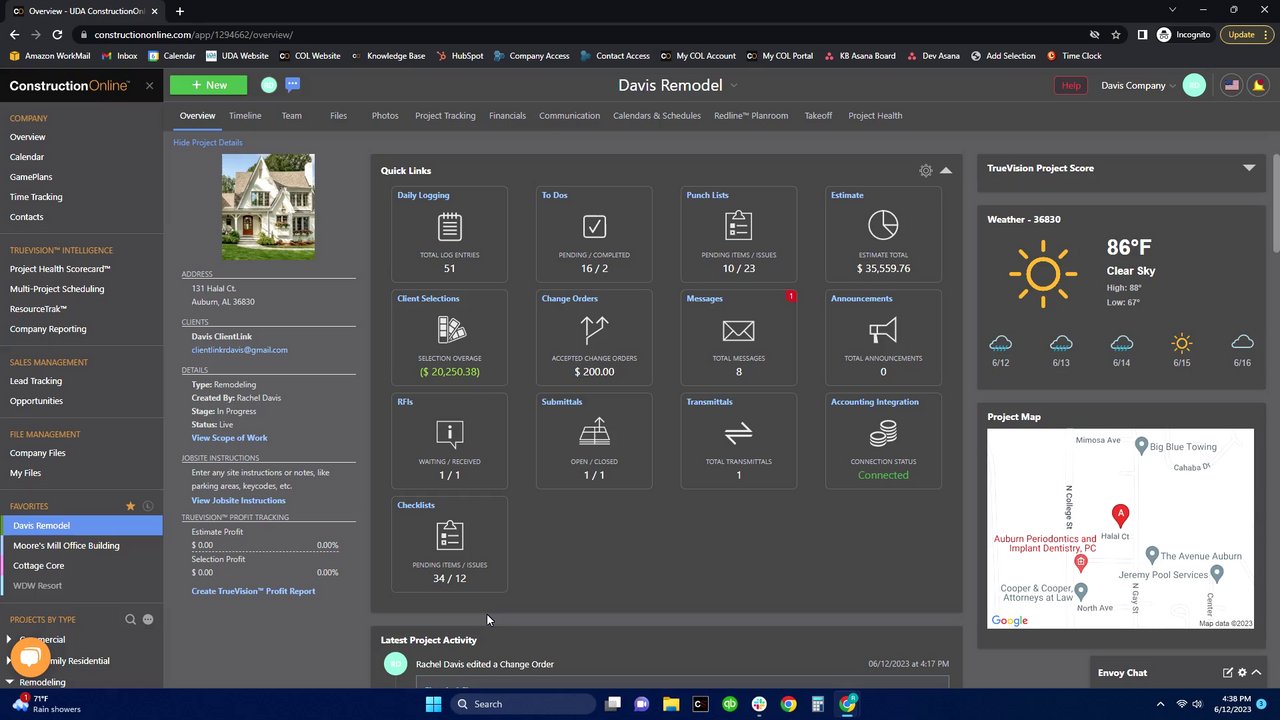
Task: Expand TrueVision Project Score panel
Action: pos(1249,168)
